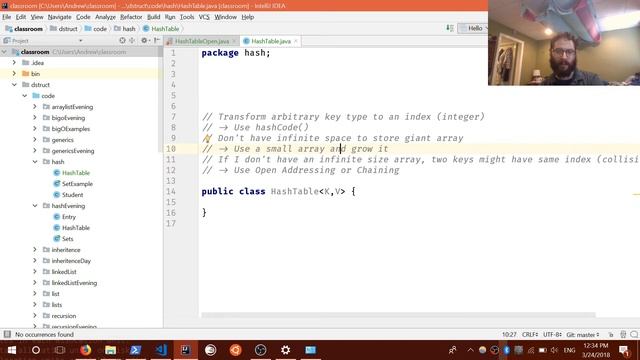Collapse the hash package

[35, 162]
